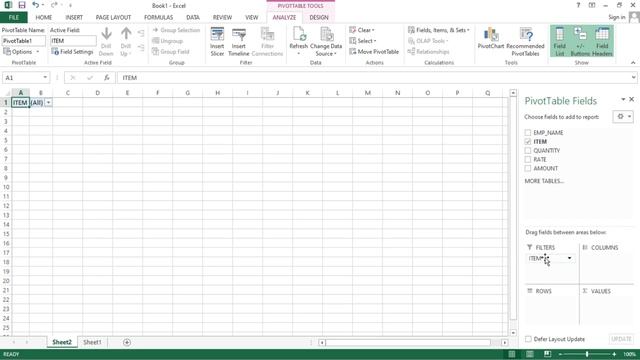Open the Select dropdown

tap(363, 41)
